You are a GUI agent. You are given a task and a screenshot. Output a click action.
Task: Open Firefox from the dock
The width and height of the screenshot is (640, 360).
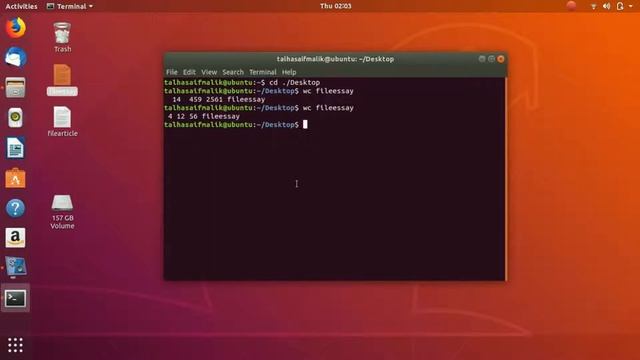coord(16,28)
